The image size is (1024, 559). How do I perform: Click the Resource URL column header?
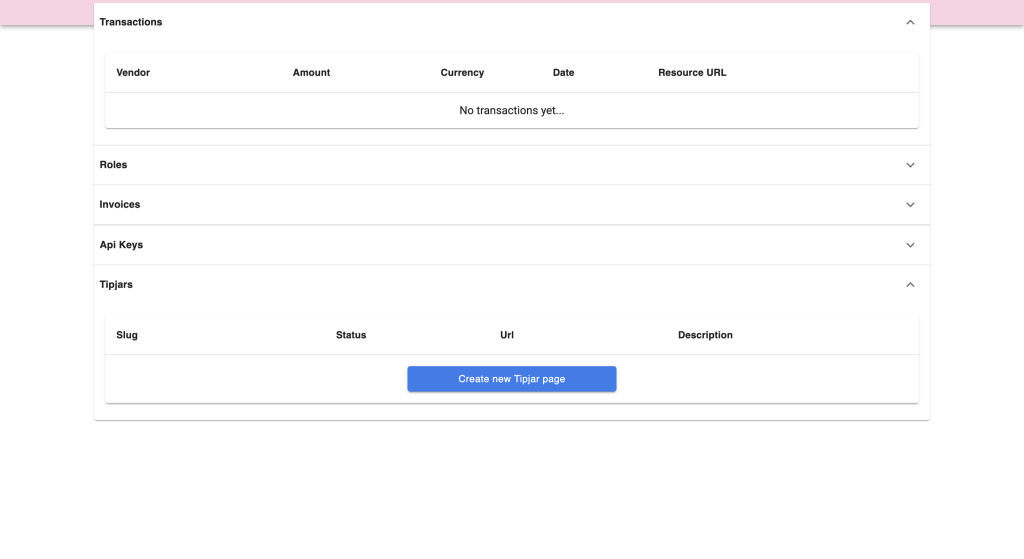pos(692,73)
